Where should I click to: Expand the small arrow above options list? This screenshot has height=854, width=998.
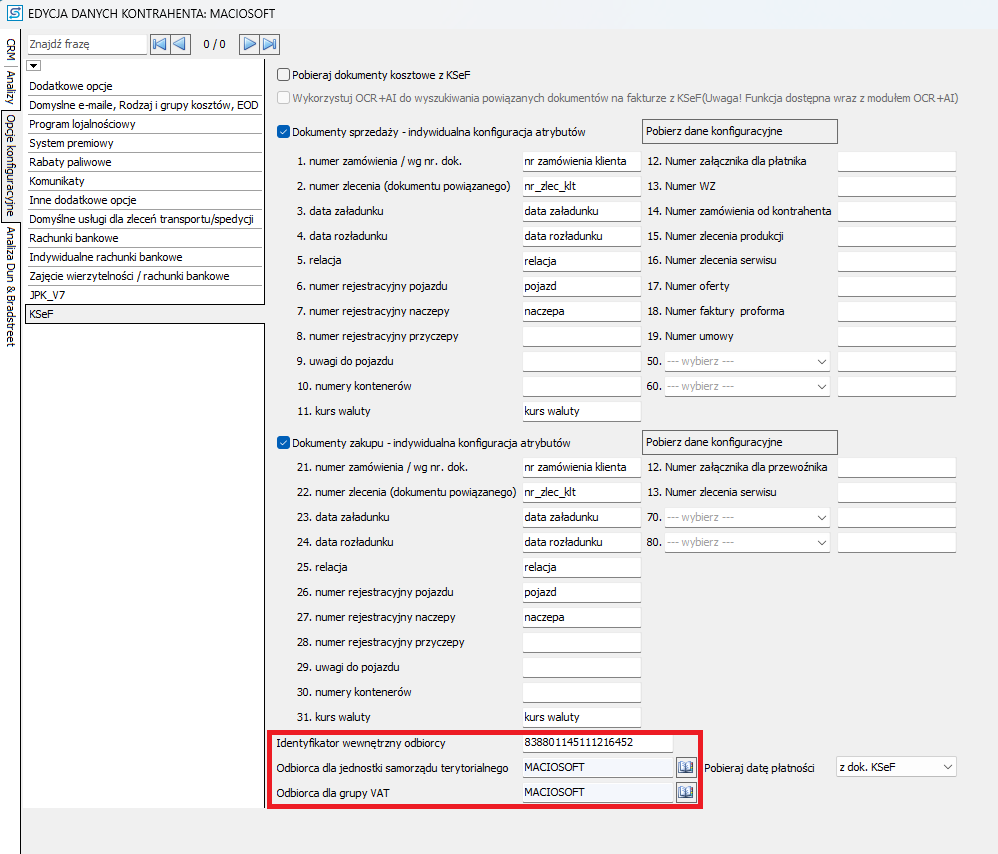(34, 66)
